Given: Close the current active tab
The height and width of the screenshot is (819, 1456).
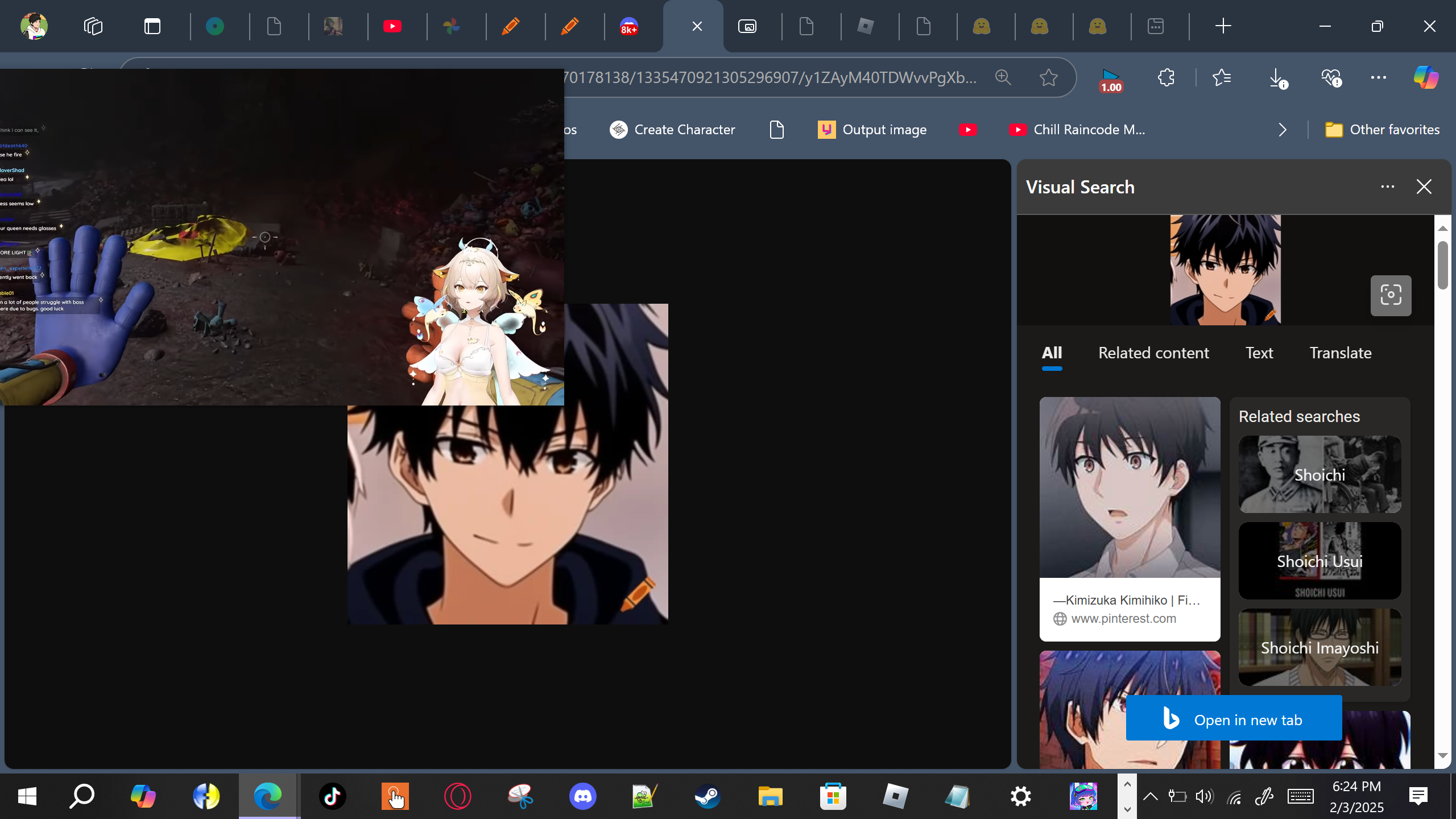Looking at the screenshot, I should pyautogui.click(x=697, y=26).
